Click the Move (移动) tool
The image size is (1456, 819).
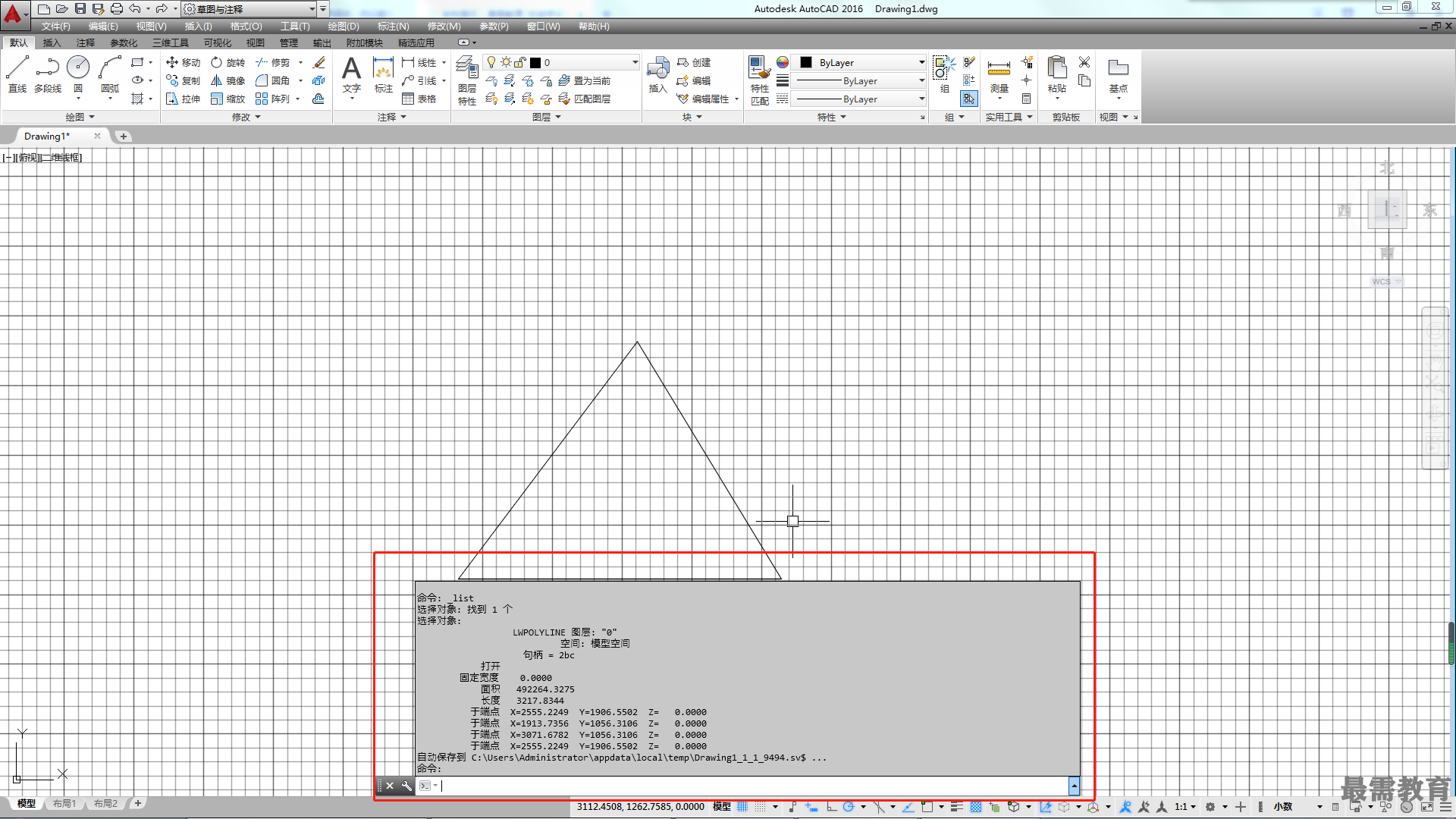(183, 62)
